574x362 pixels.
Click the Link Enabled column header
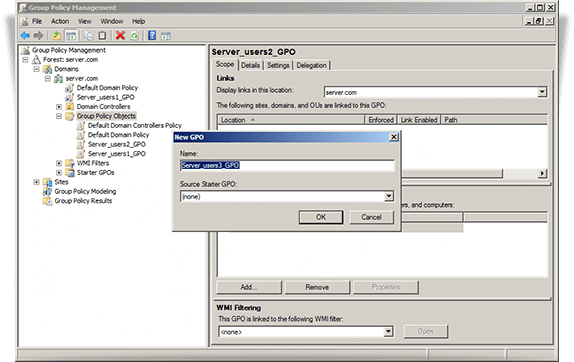point(419,120)
